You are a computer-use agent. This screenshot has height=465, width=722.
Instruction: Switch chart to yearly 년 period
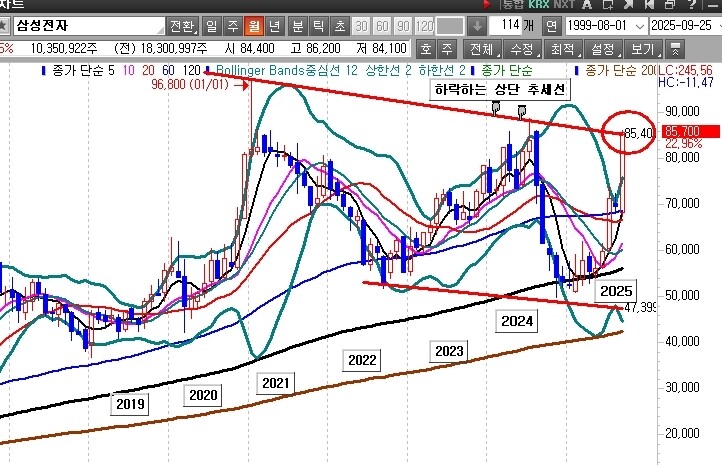274,26
